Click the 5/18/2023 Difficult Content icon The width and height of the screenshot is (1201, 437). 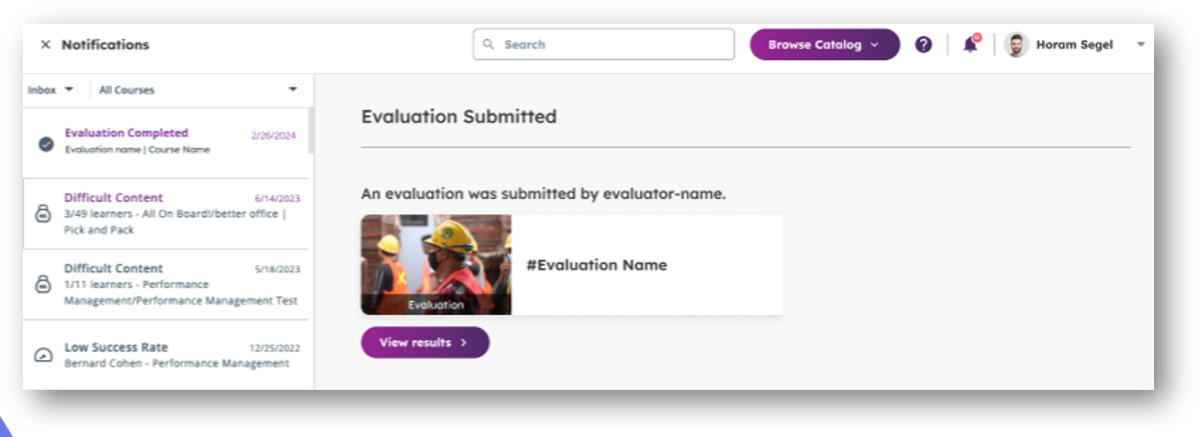click(x=44, y=285)
